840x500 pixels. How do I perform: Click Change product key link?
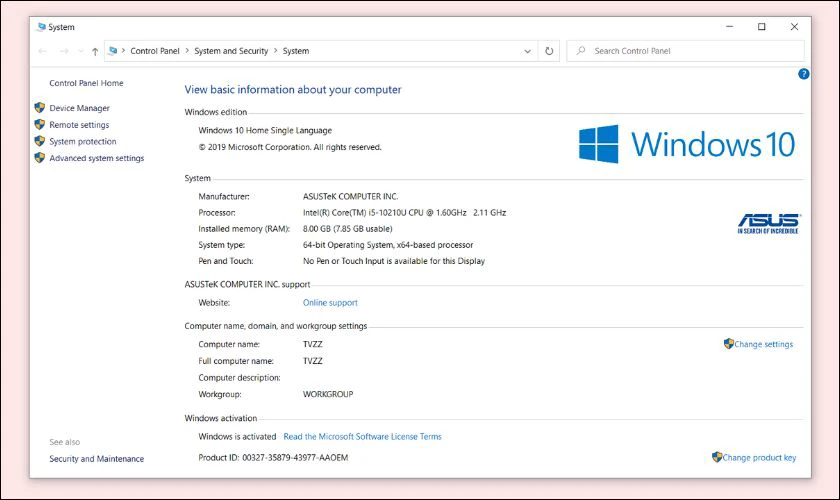coord(759,458)
